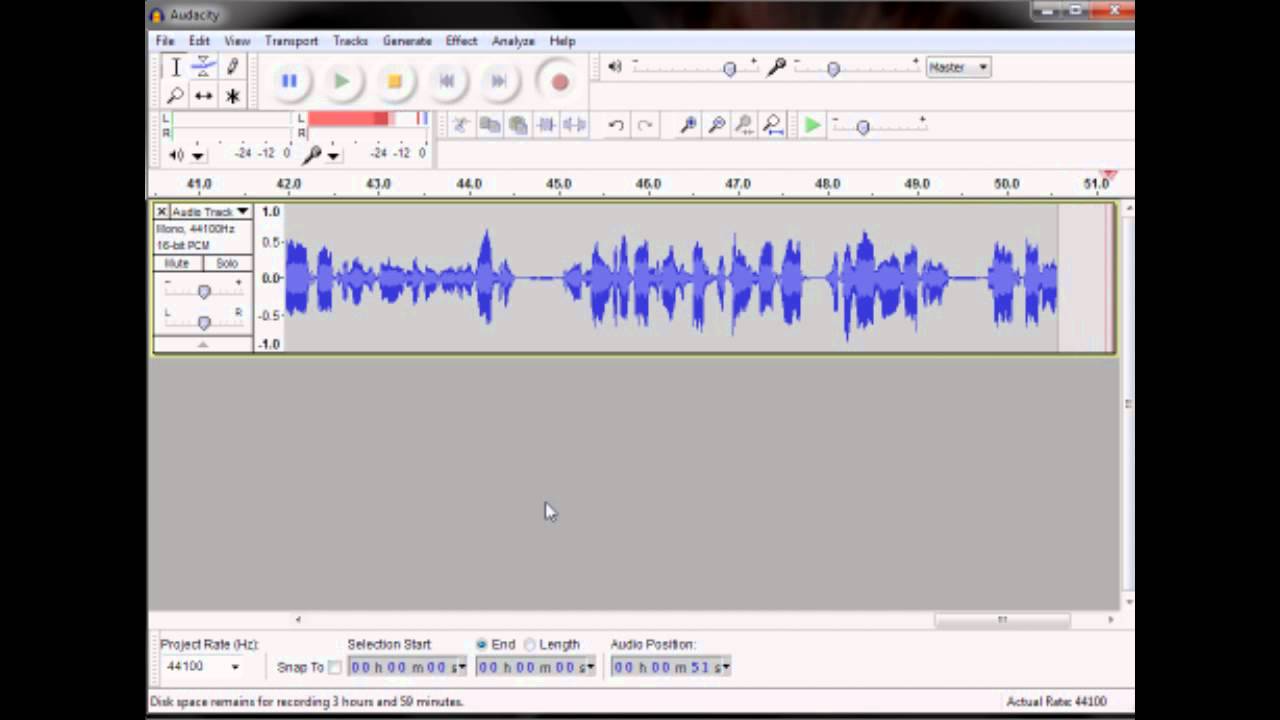Select the Envelope tool
This screenshot has height=720, width=1280.
point(203,67)
